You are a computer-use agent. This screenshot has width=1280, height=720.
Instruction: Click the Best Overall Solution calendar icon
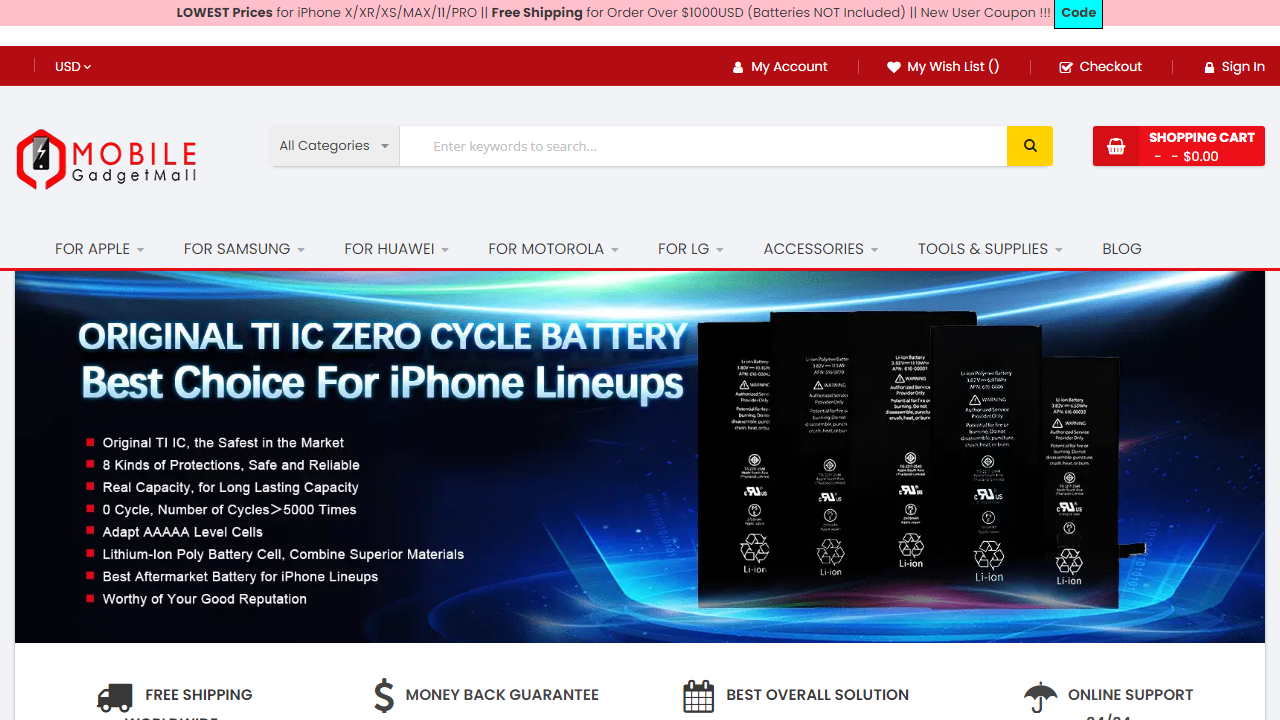698,696
